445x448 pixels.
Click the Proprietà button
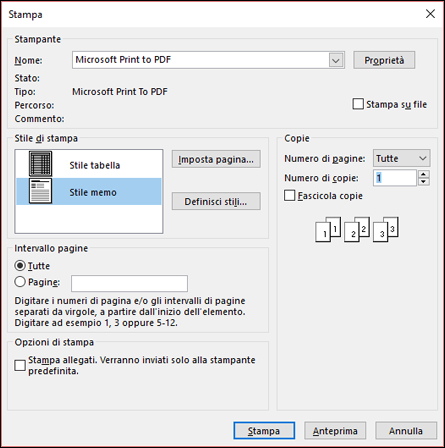pos(384,60)
